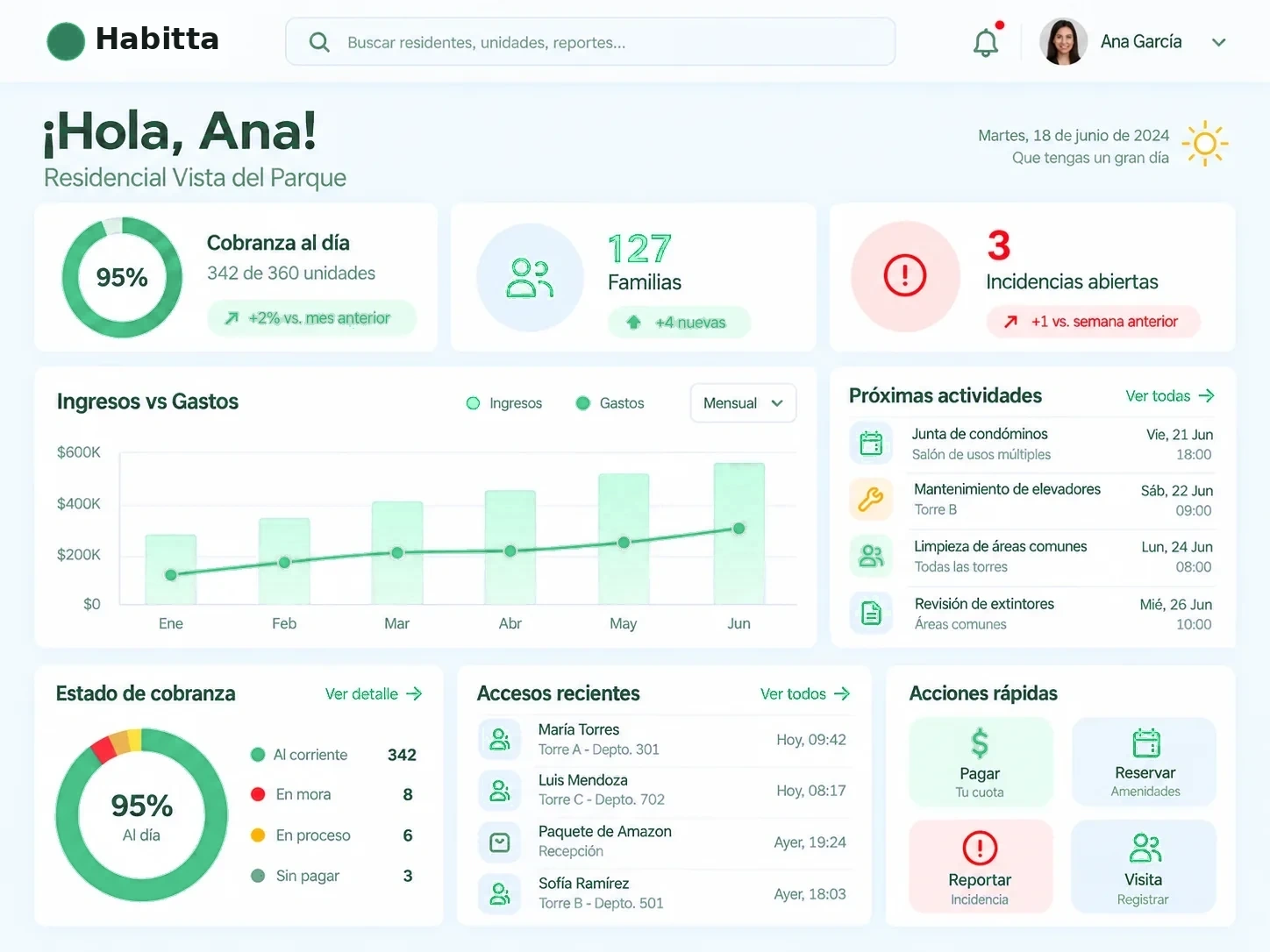
Task: Click Ana García's profile photo
Action: click(1063, 41)
